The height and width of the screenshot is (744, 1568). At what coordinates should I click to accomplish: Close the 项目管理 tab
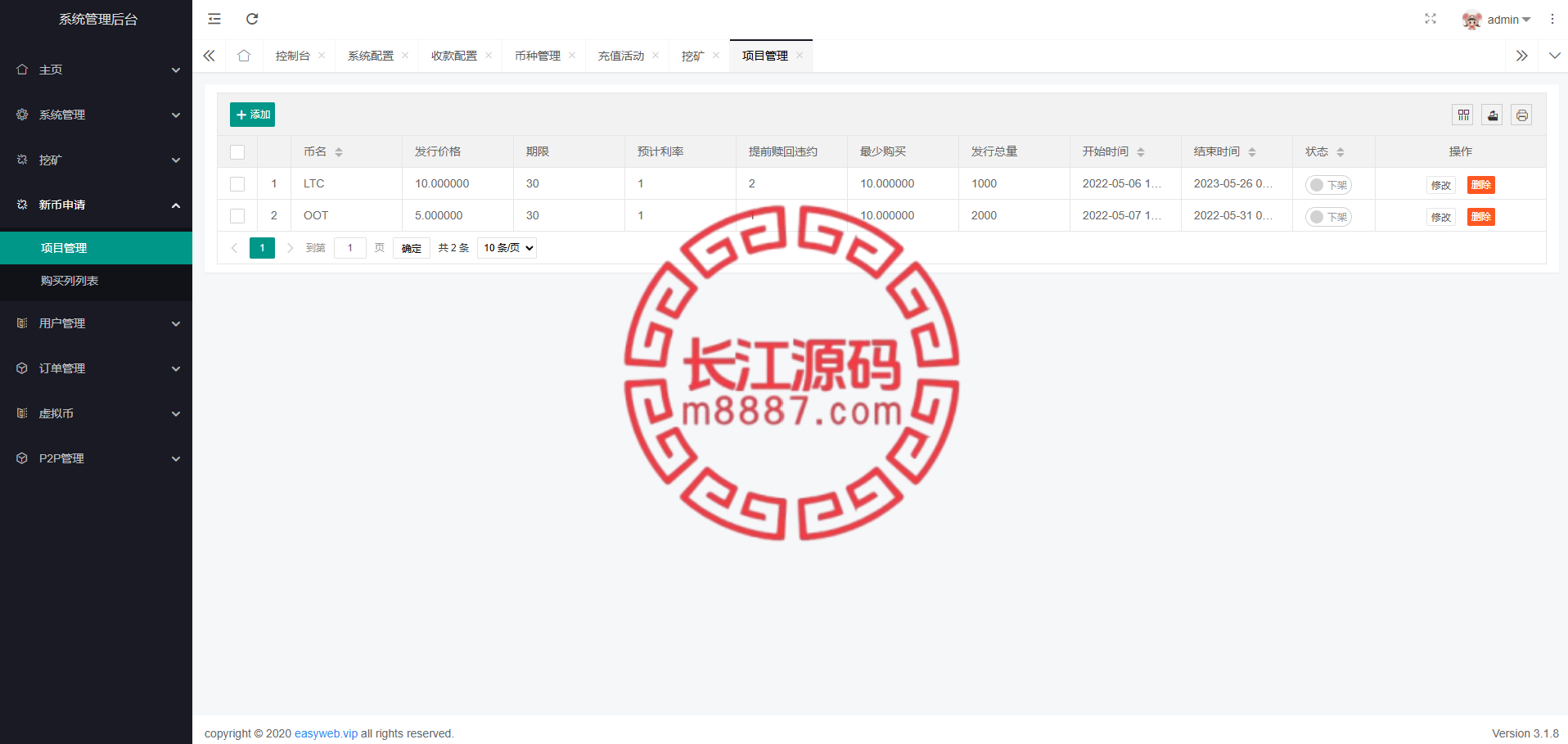pyautogui.click(x=800, y=56)
